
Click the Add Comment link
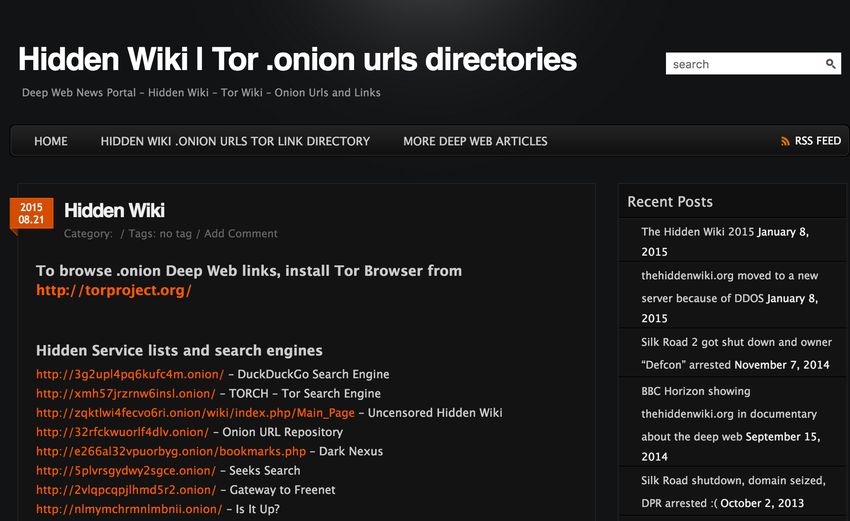241,234
